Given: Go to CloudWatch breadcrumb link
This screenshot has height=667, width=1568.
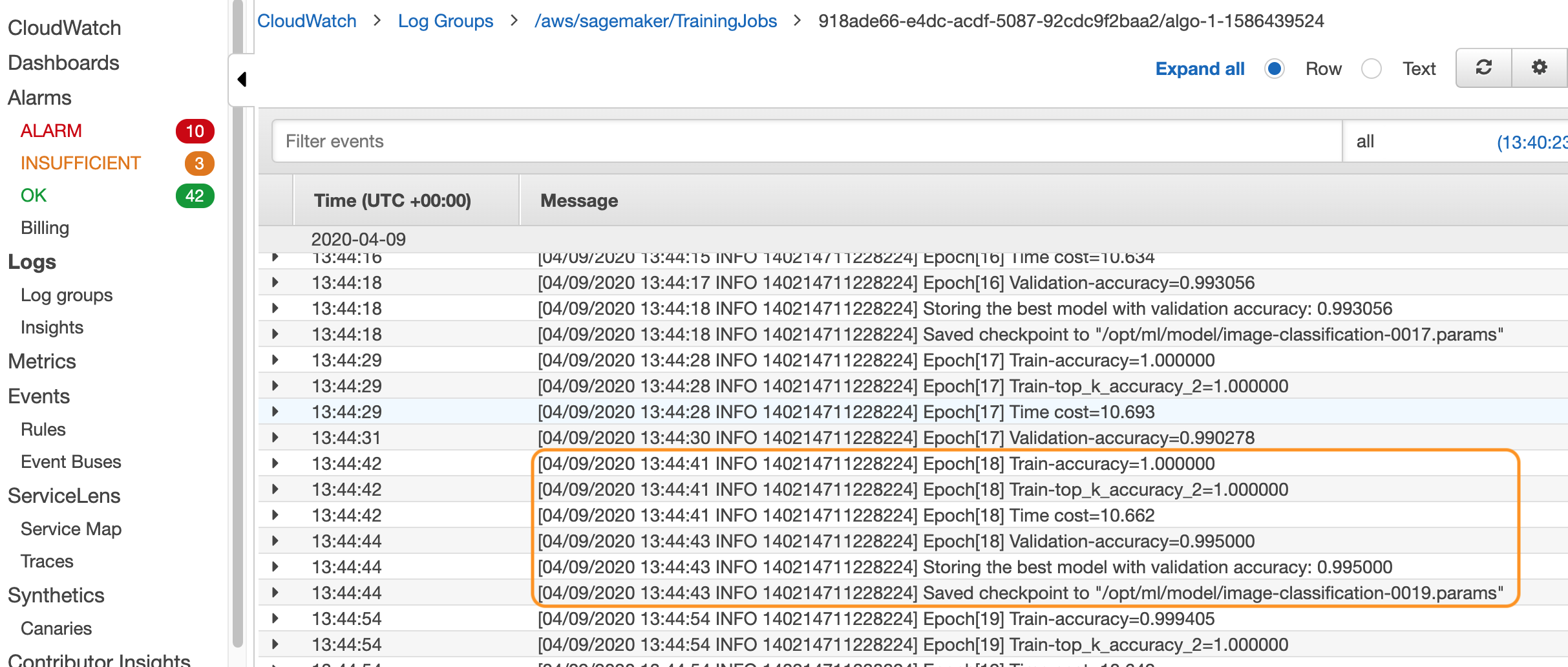Looking at the screenshot, I should pos(307,21).
